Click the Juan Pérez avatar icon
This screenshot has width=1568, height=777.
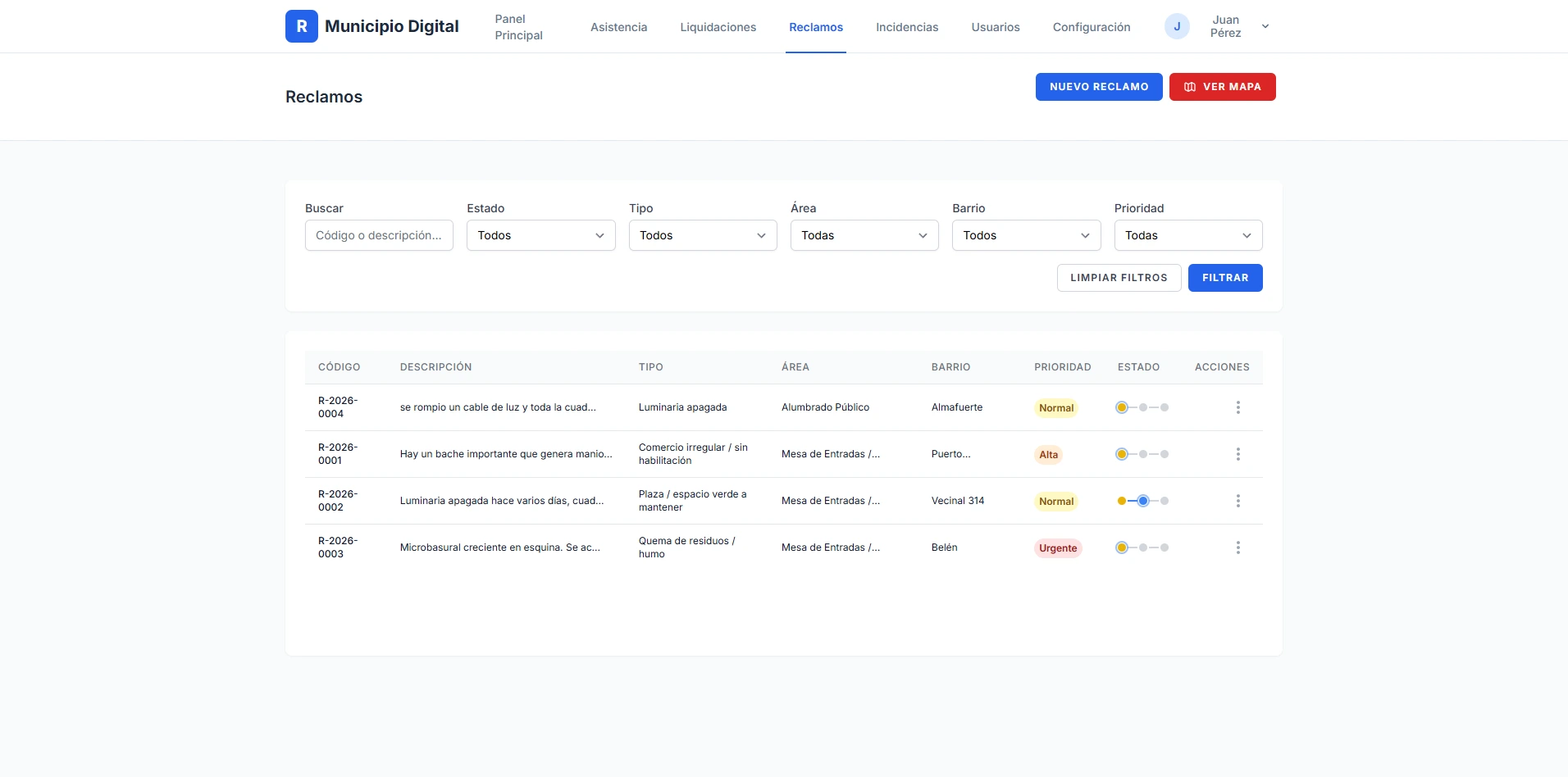pos(1177,26)
